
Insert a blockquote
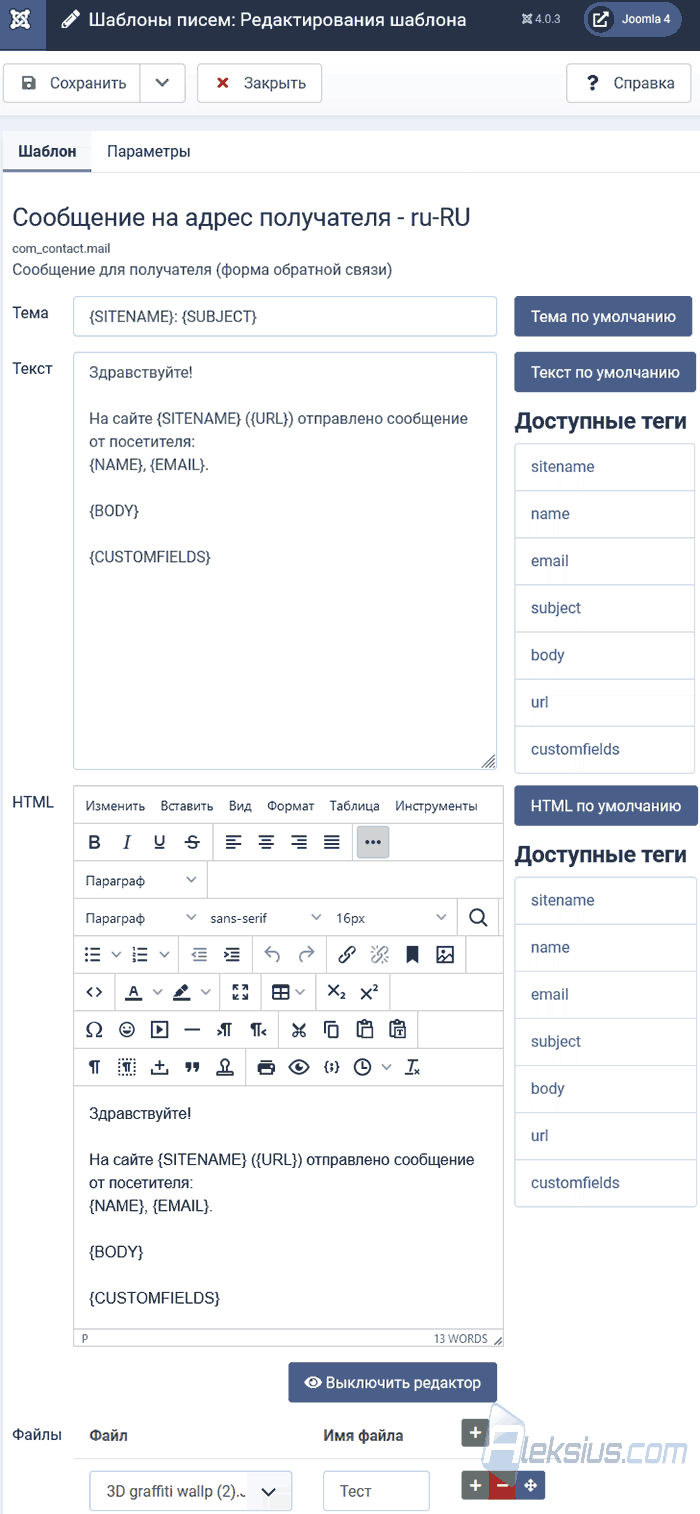192,1067
